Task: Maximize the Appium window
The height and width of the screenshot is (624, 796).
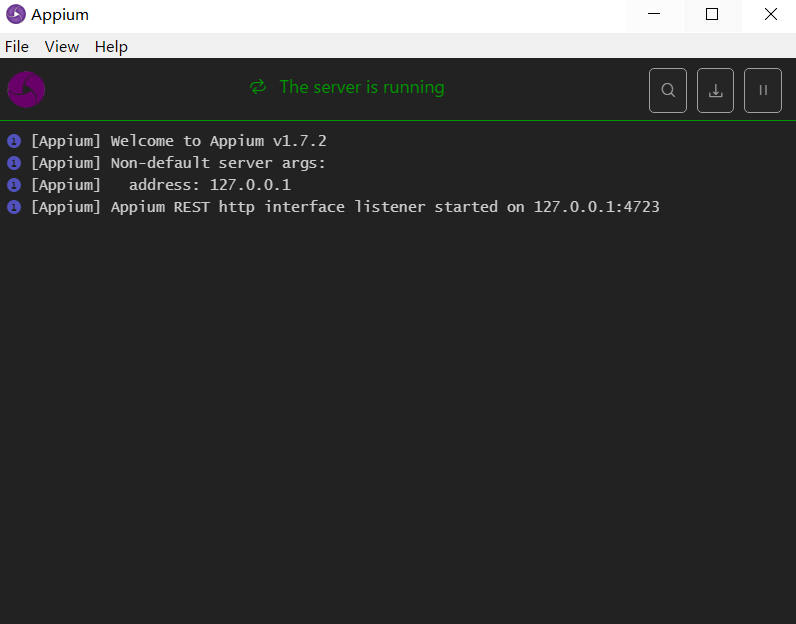Action: point(712,15)
